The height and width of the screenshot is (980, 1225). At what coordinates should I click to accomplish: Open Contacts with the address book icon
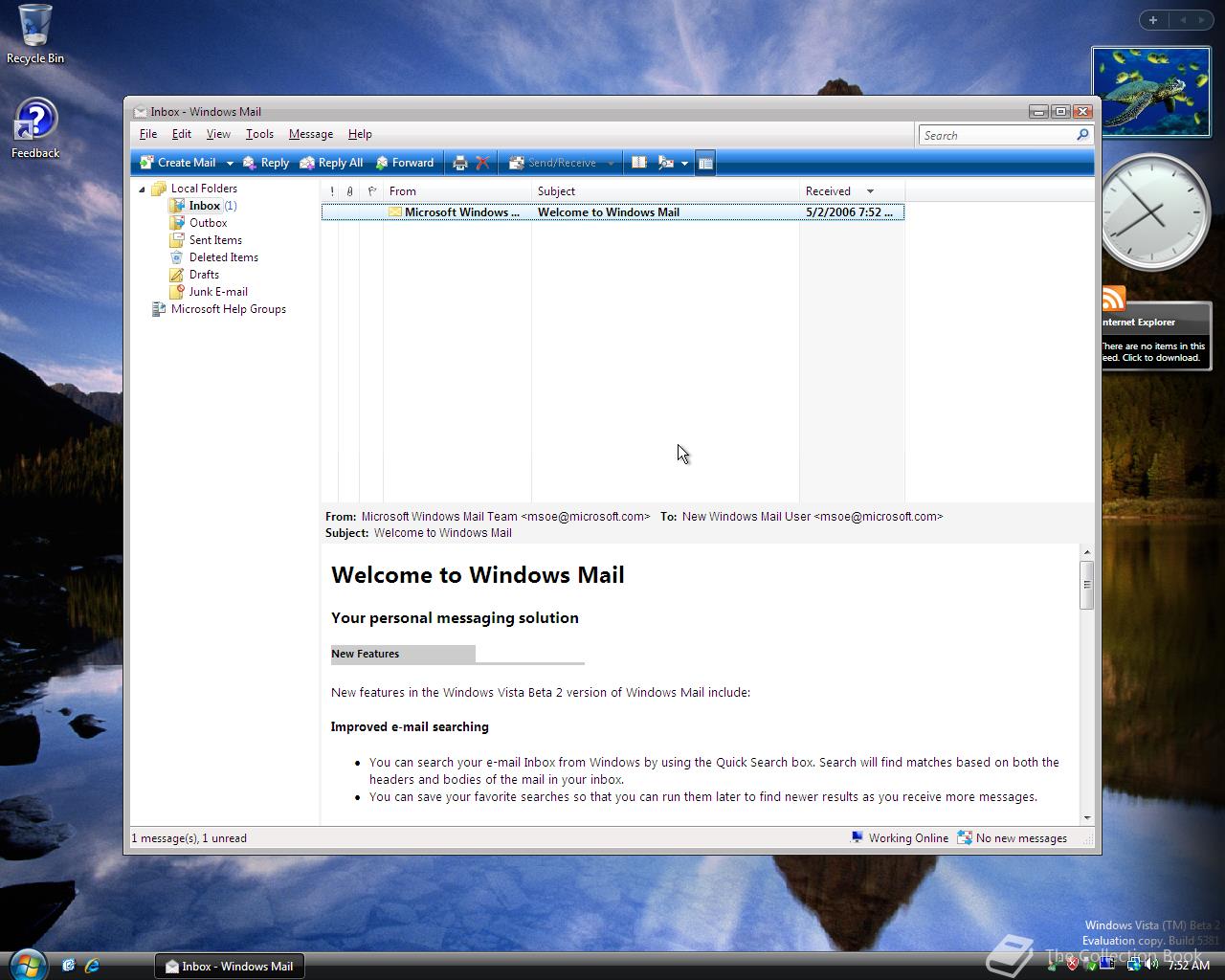[x=639, y=163]
